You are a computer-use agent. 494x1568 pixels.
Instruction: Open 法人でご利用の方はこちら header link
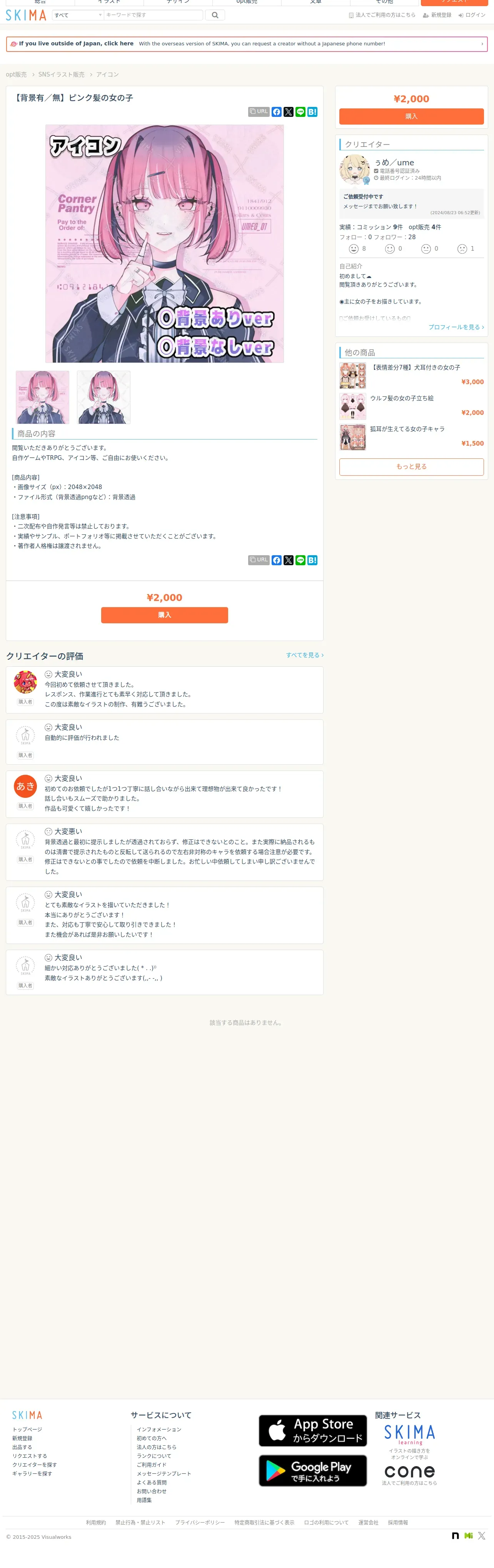pos(382,15)
